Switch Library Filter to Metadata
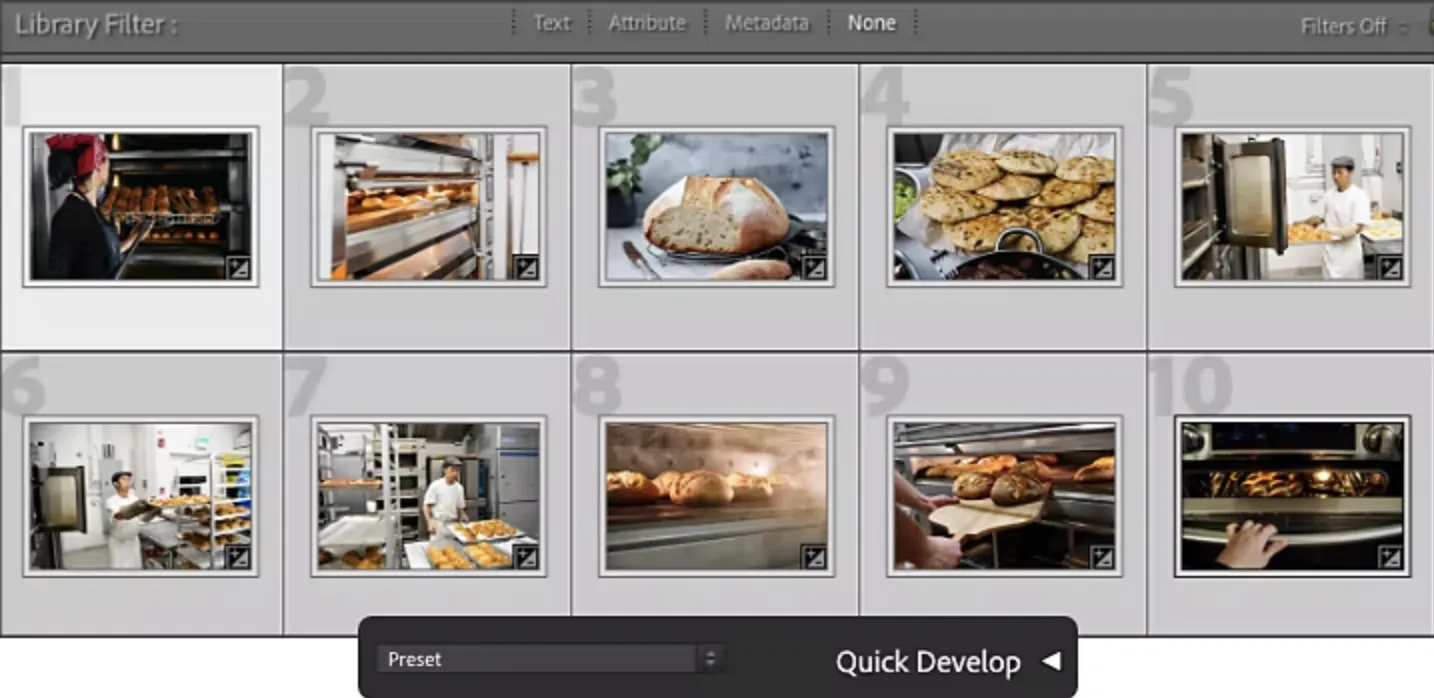Screen dimensions: 1434x698 pyautogui.click(x=766, y=23)
